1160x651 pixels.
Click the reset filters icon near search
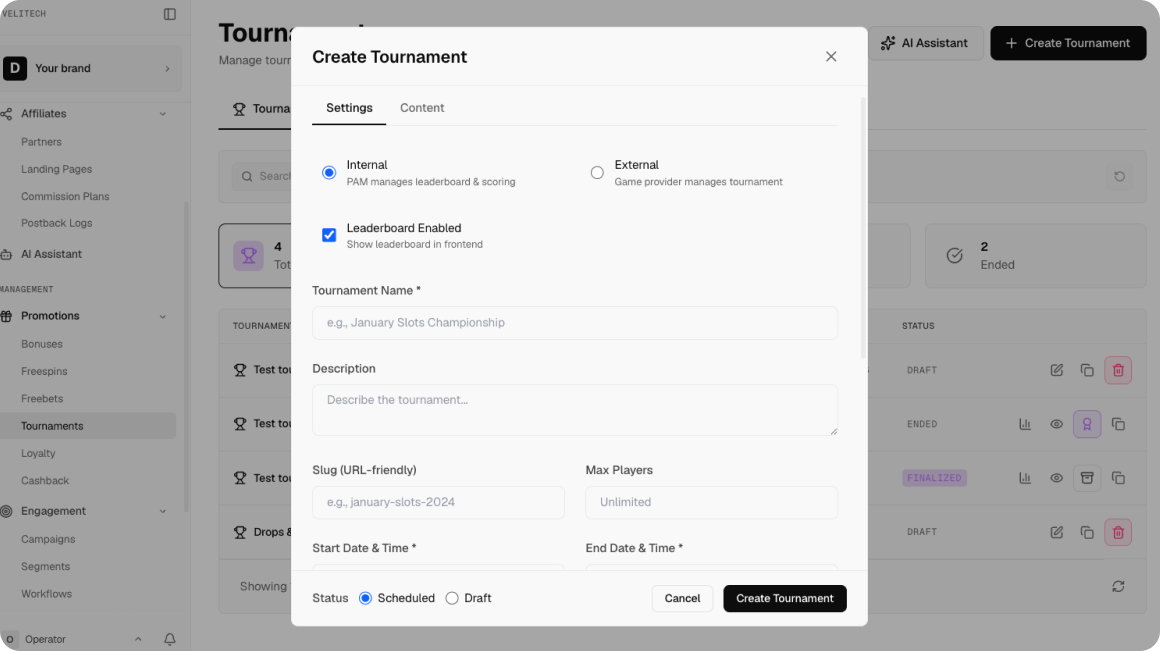click(1119, 176)
